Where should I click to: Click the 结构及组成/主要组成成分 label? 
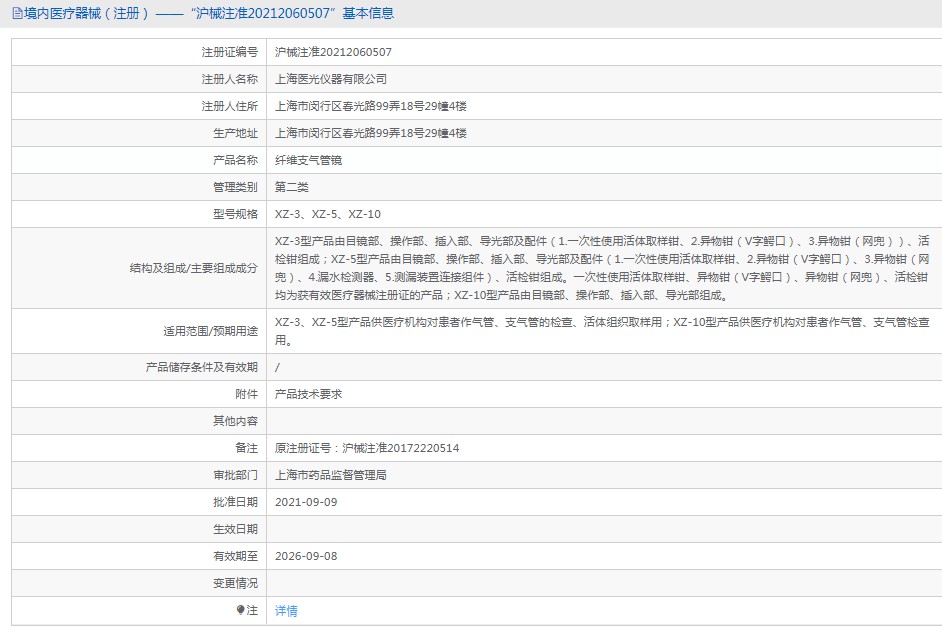click(x=193, y=268)
